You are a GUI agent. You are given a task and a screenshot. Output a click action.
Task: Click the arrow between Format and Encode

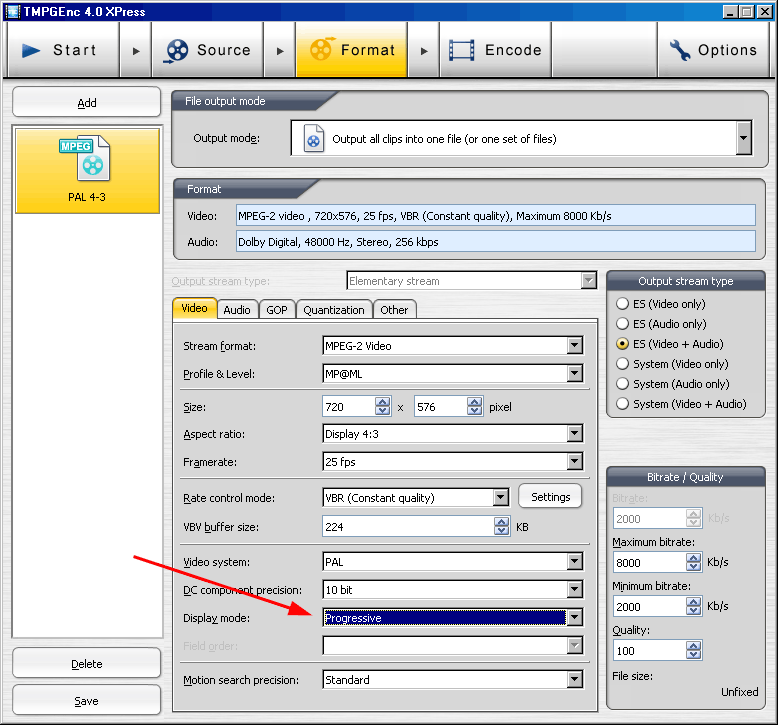click(424, 51)
